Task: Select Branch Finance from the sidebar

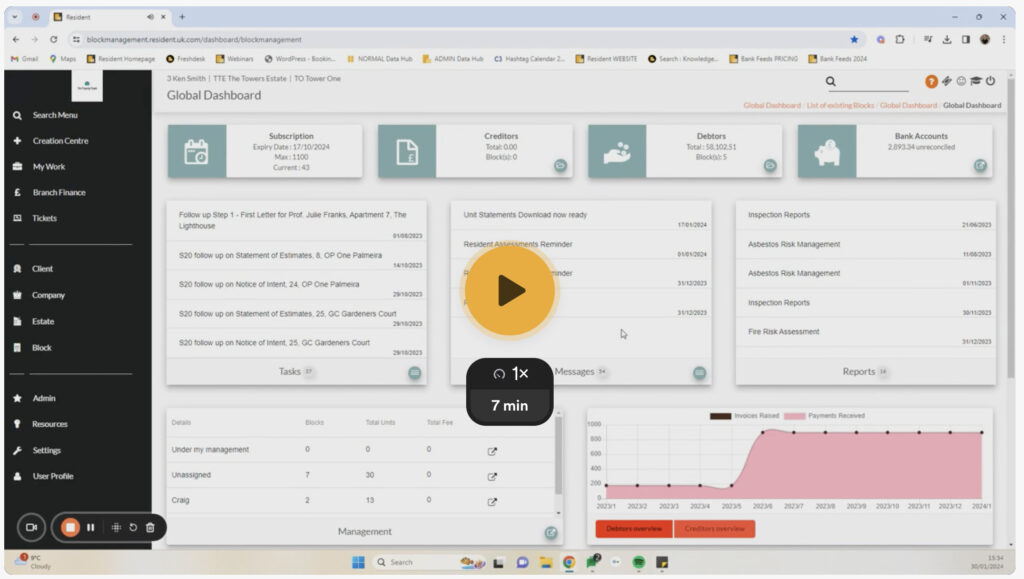Action: pyautogui.click(x=58, y=192)
